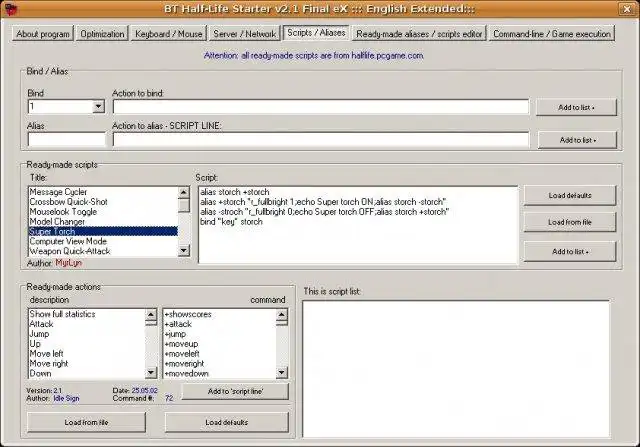Screen dimensions: 640x447
Task: Select the +moveright command
Action: click(x=220, y=363)
